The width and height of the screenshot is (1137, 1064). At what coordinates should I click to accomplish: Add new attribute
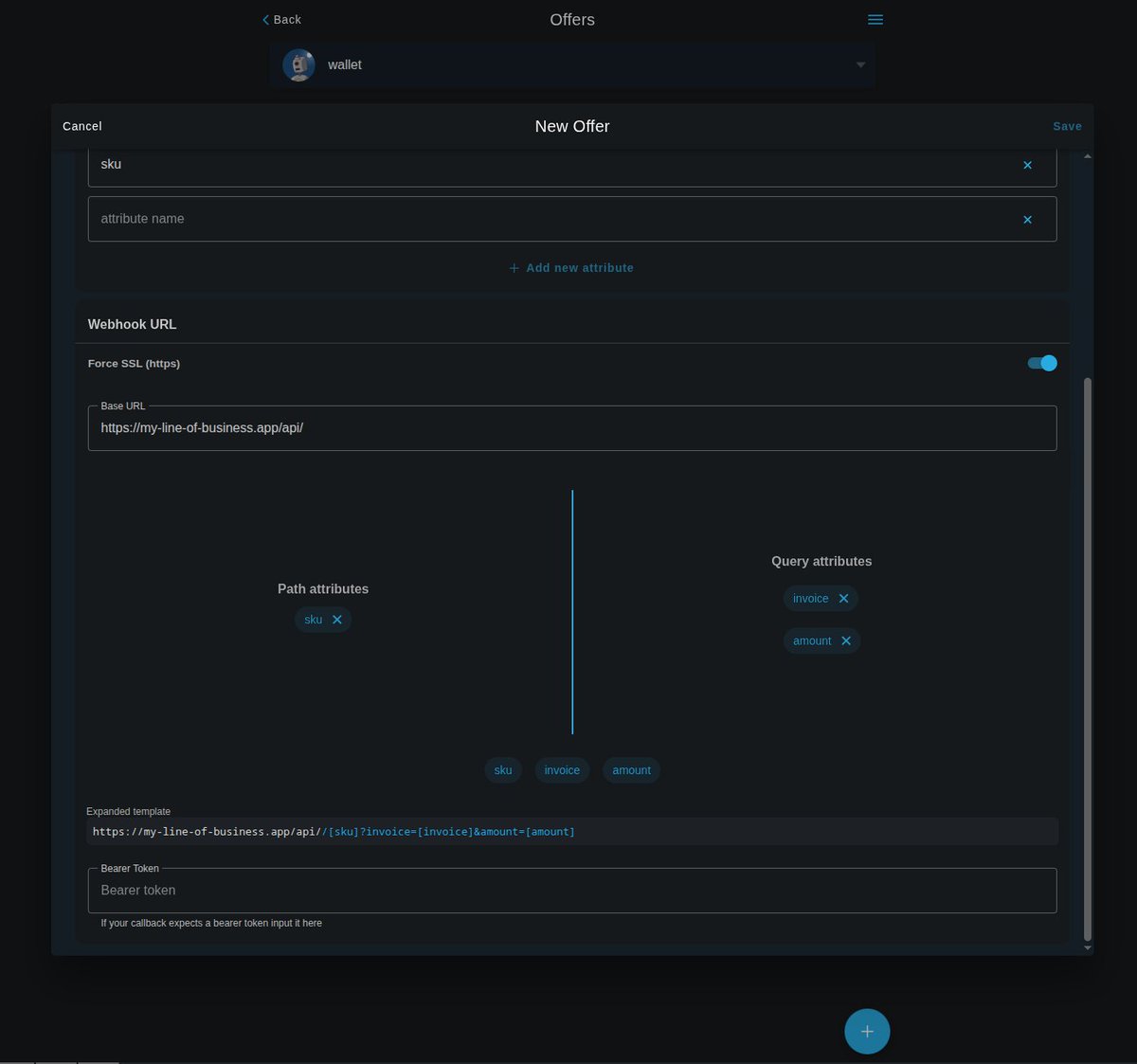[x=571, y=268]
